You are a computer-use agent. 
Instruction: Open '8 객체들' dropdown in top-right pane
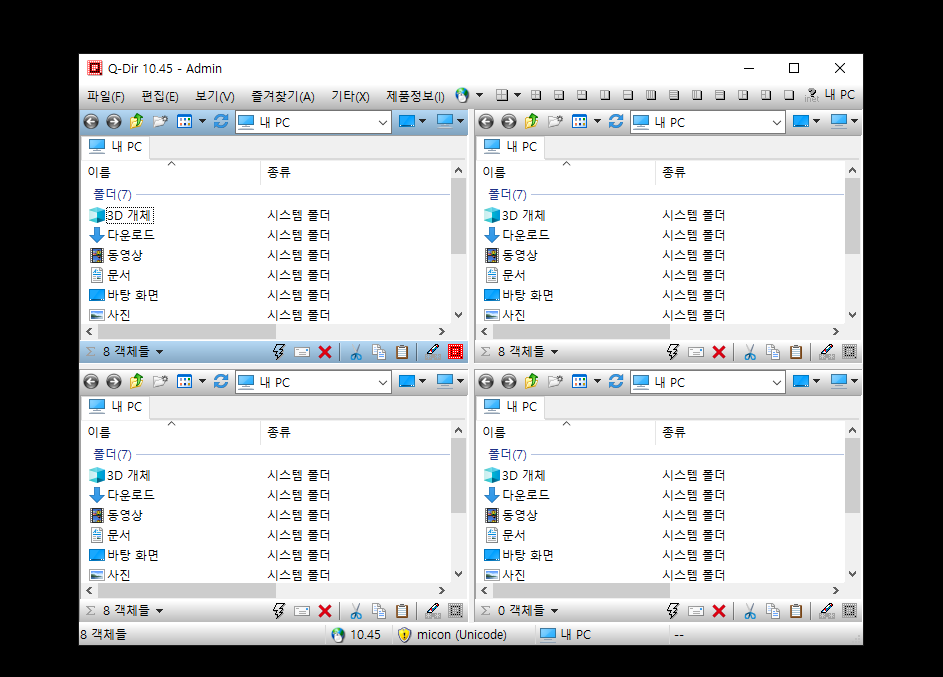(x=554, y=352)
